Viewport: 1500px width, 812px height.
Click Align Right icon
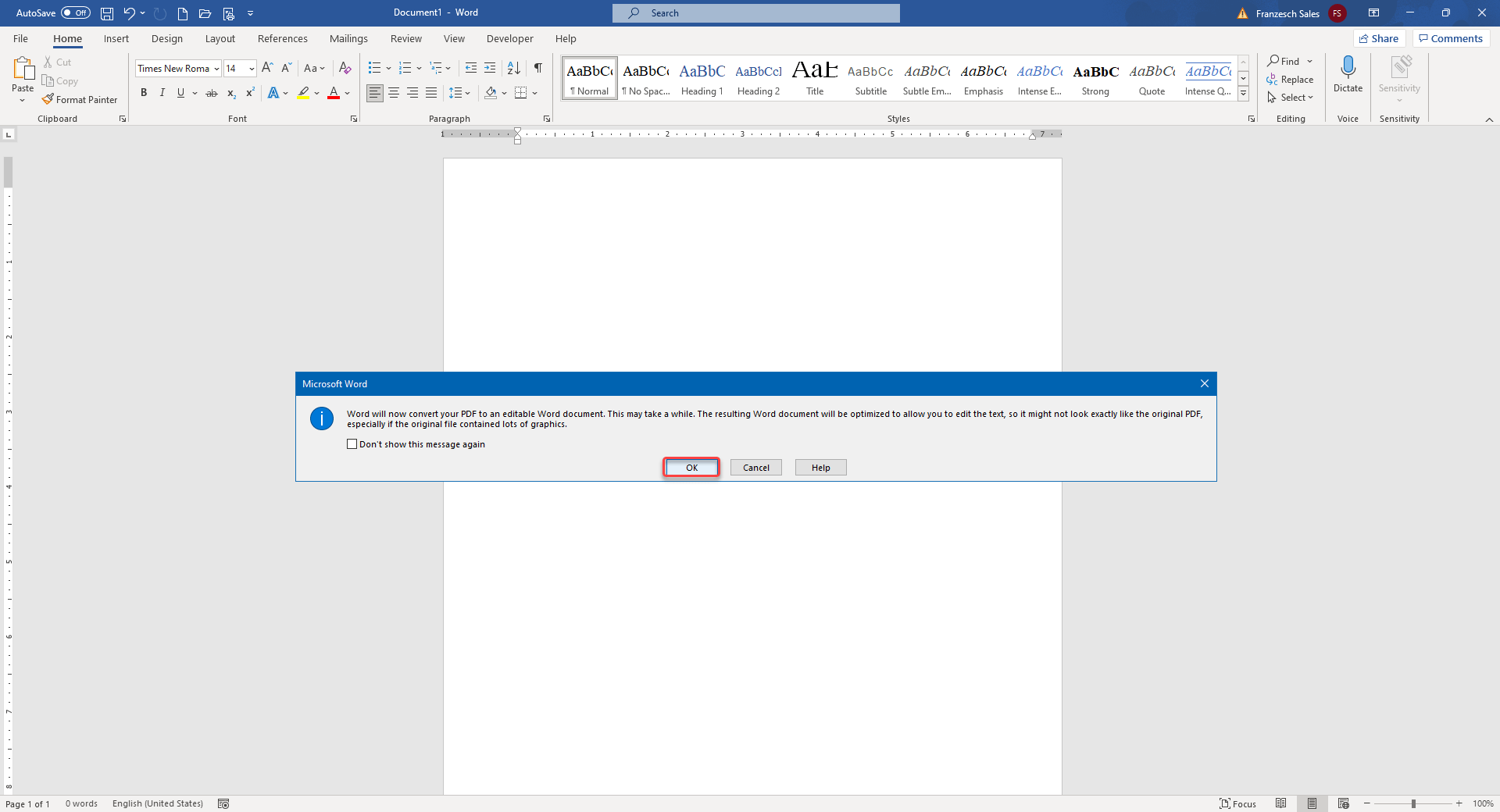point(412,93)
